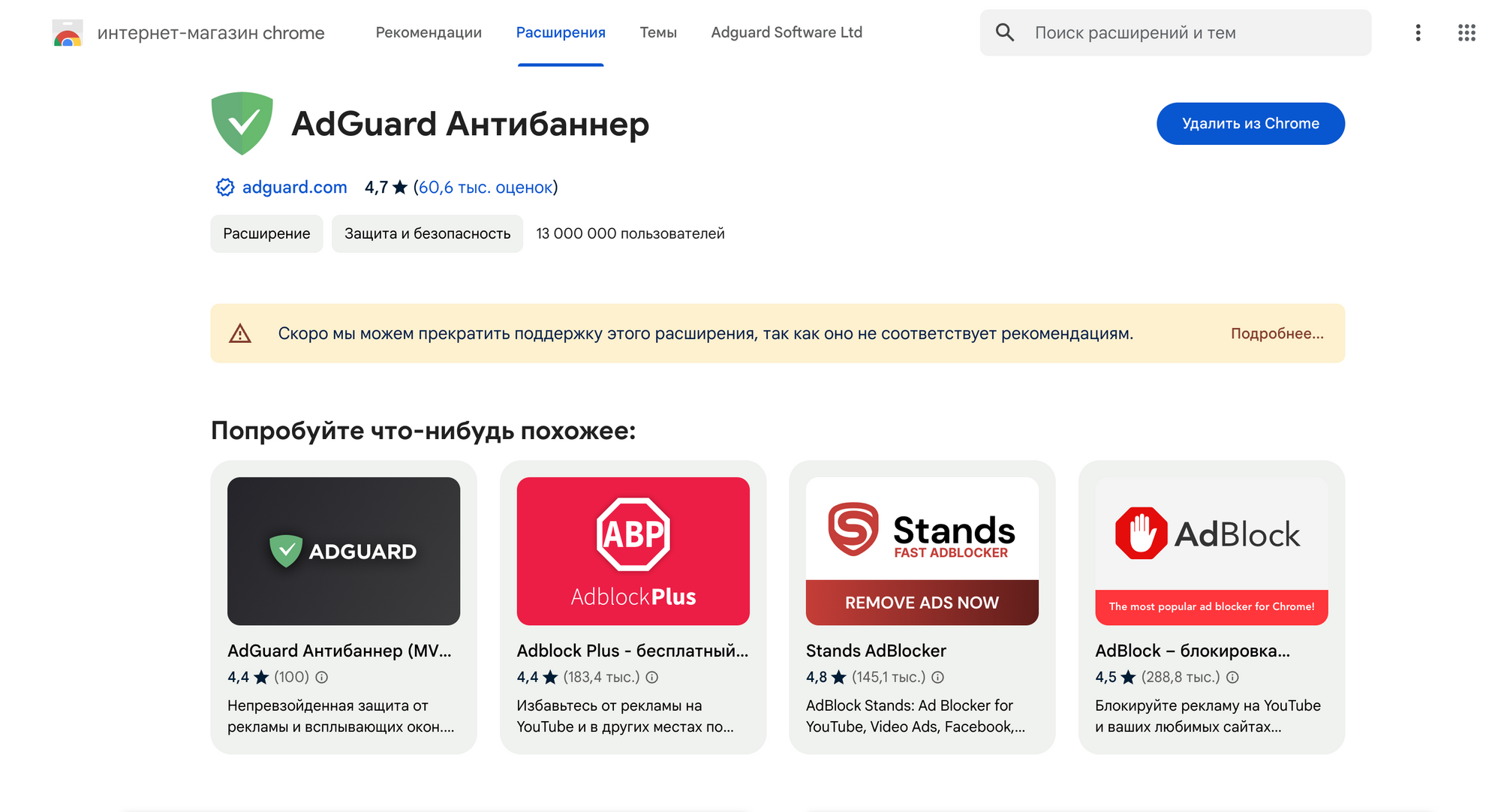The height and width of the screenshot is (812, 1501).
Task: Click info icon beside Adblock Plus rating
Action: (x=652, y=677)
